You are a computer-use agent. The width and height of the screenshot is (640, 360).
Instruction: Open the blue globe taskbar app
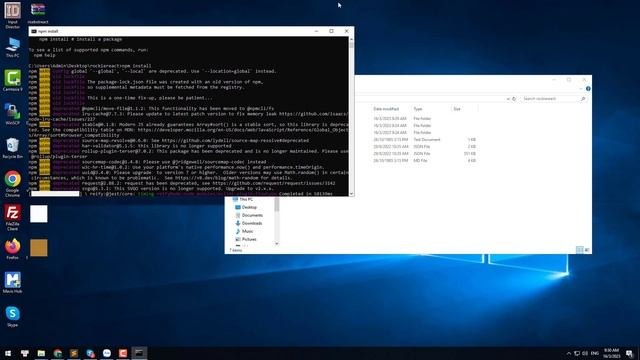click(90, 353)
